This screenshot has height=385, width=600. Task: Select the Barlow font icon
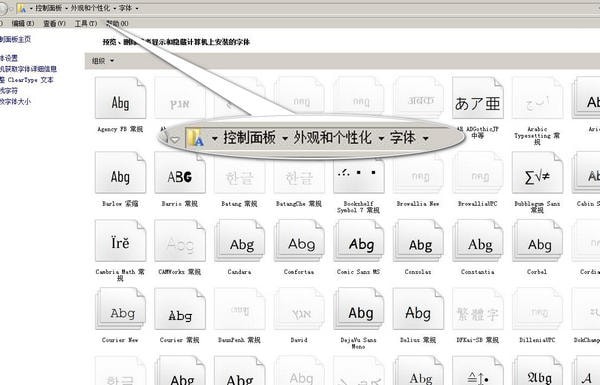click(121, 172)
